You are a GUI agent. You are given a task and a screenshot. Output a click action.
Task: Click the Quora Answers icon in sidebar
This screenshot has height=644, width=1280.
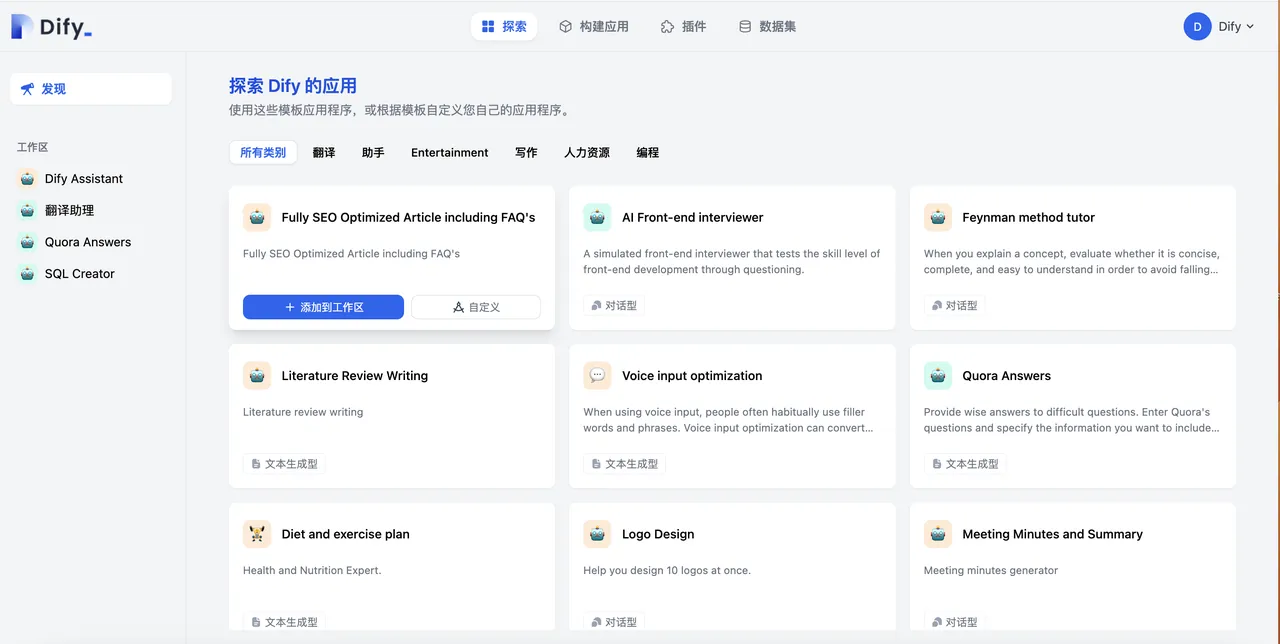pos(27,242)
